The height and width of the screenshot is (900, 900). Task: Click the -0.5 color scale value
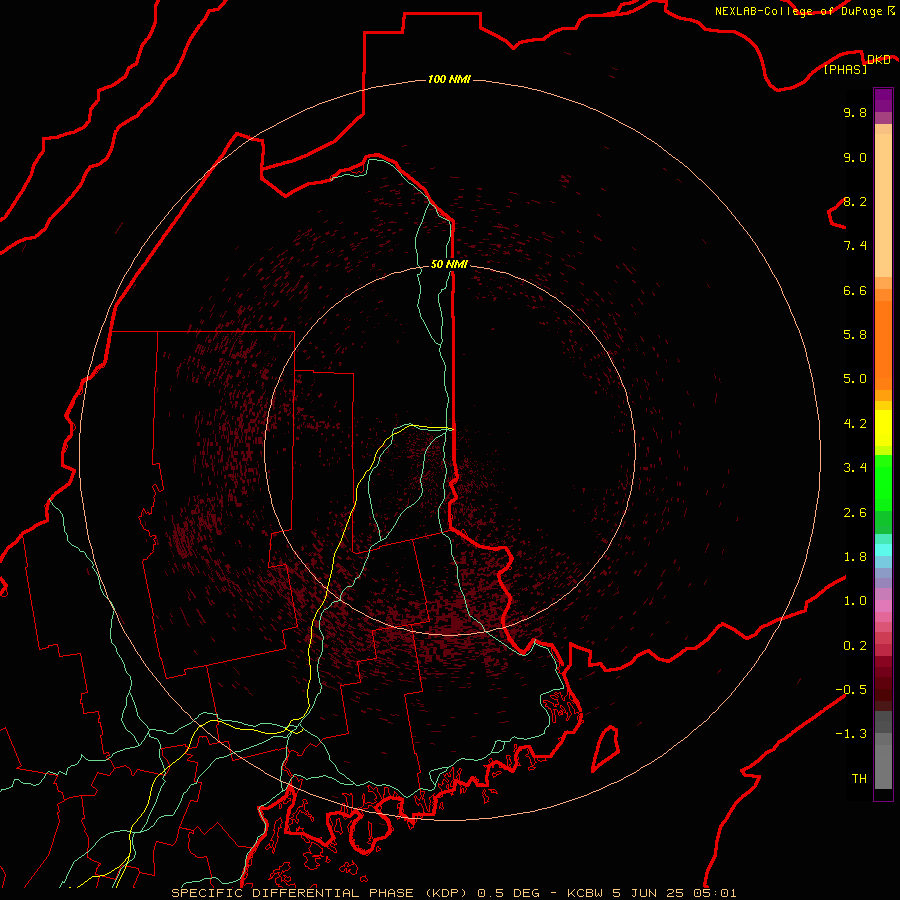click(x=851, y=690)
